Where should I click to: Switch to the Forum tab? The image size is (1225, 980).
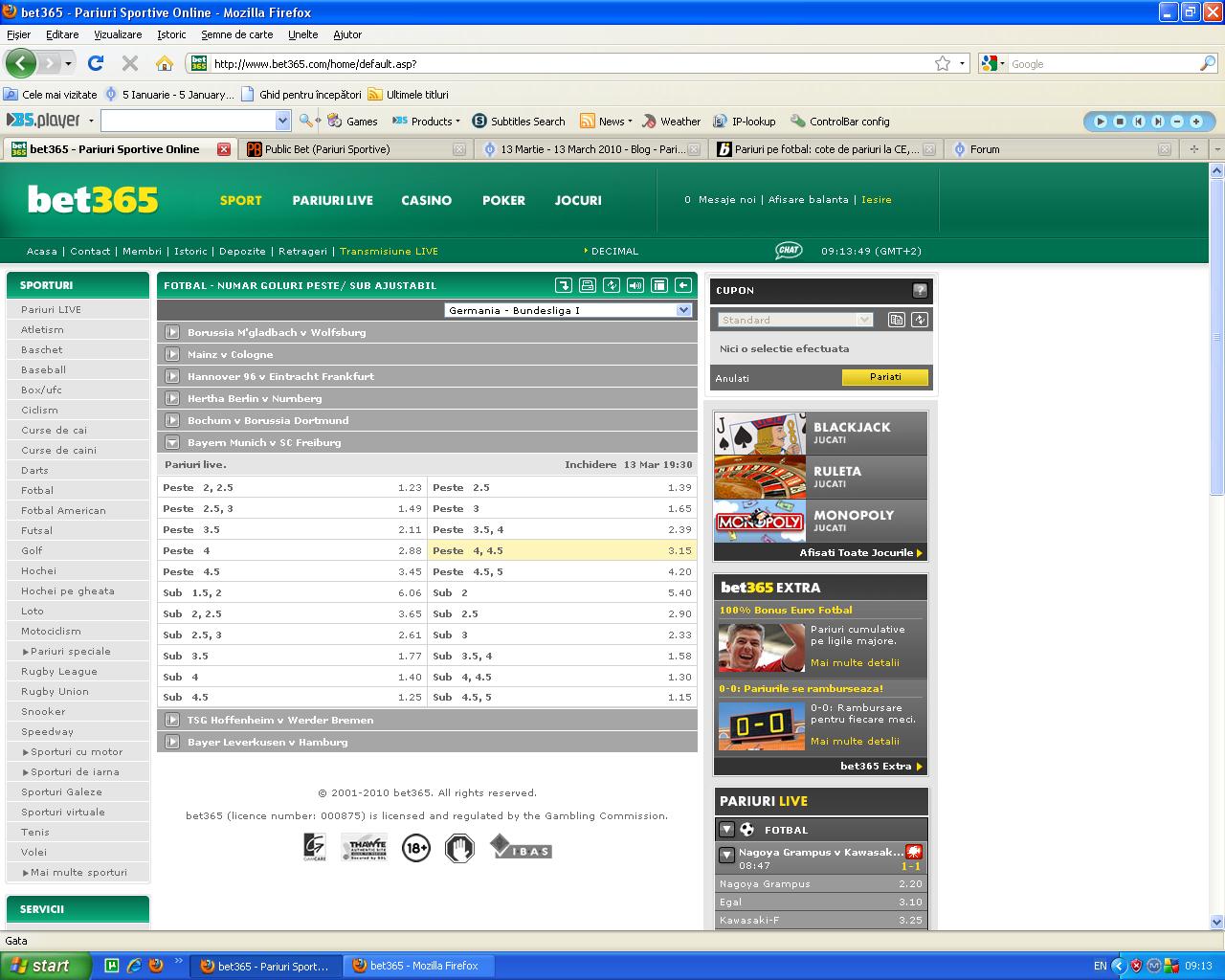tap(1062, 149)
